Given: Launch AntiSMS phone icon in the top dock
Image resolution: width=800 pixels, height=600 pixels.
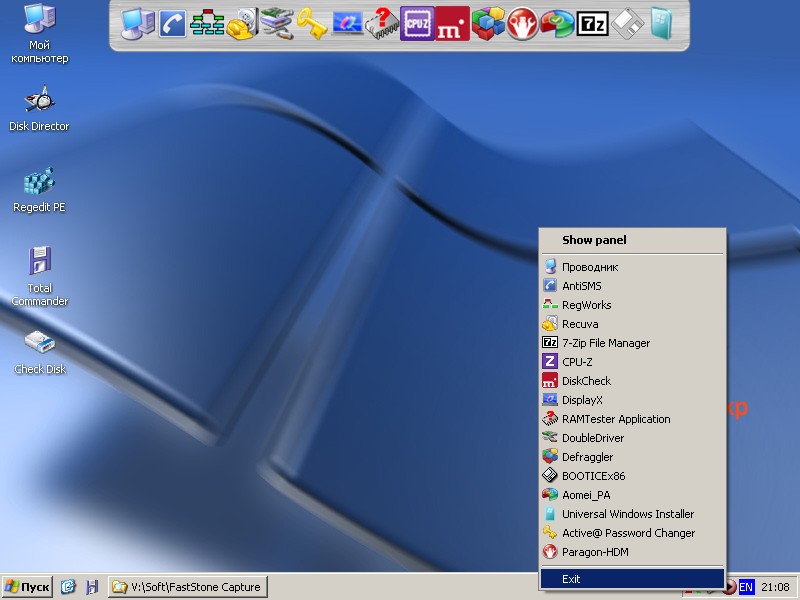Looking at the screenshot, I should (172, 24).
